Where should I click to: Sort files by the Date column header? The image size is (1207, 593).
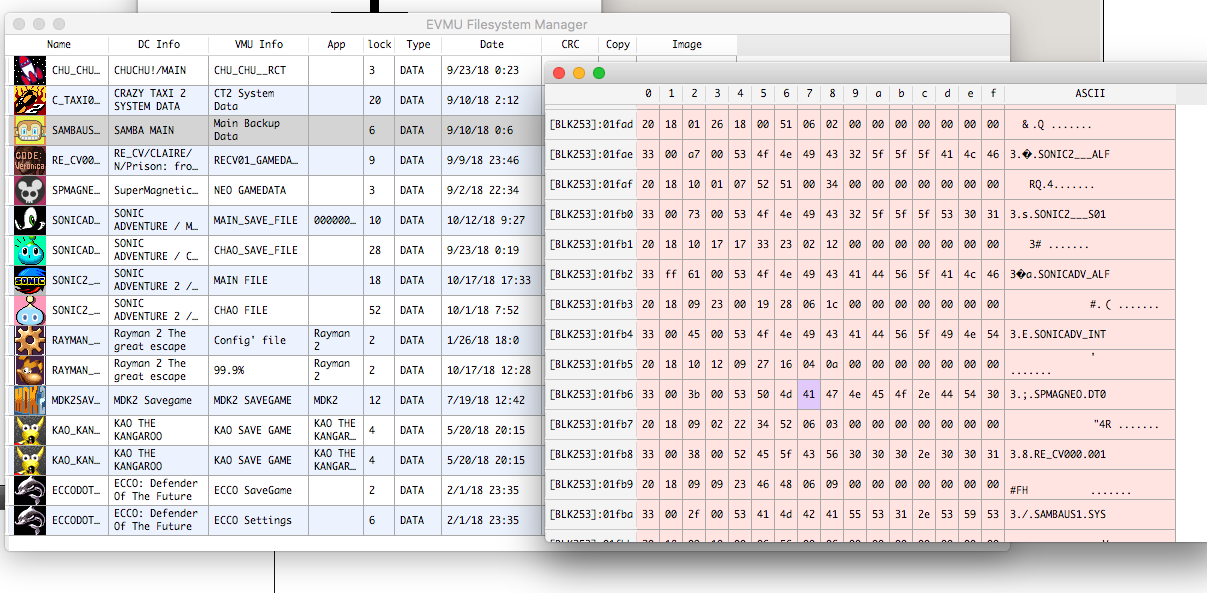[491, 44]
